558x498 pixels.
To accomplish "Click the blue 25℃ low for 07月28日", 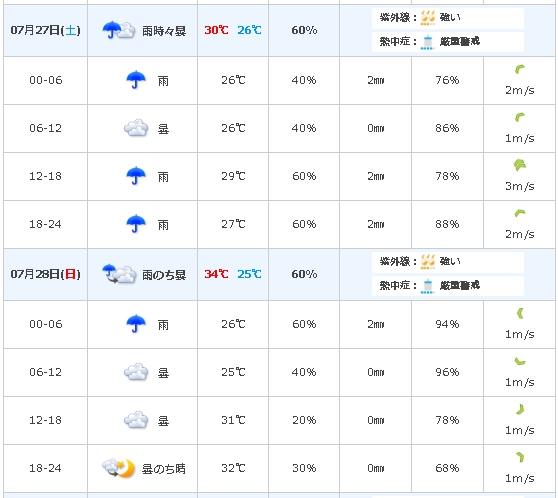I will (249, 274).
